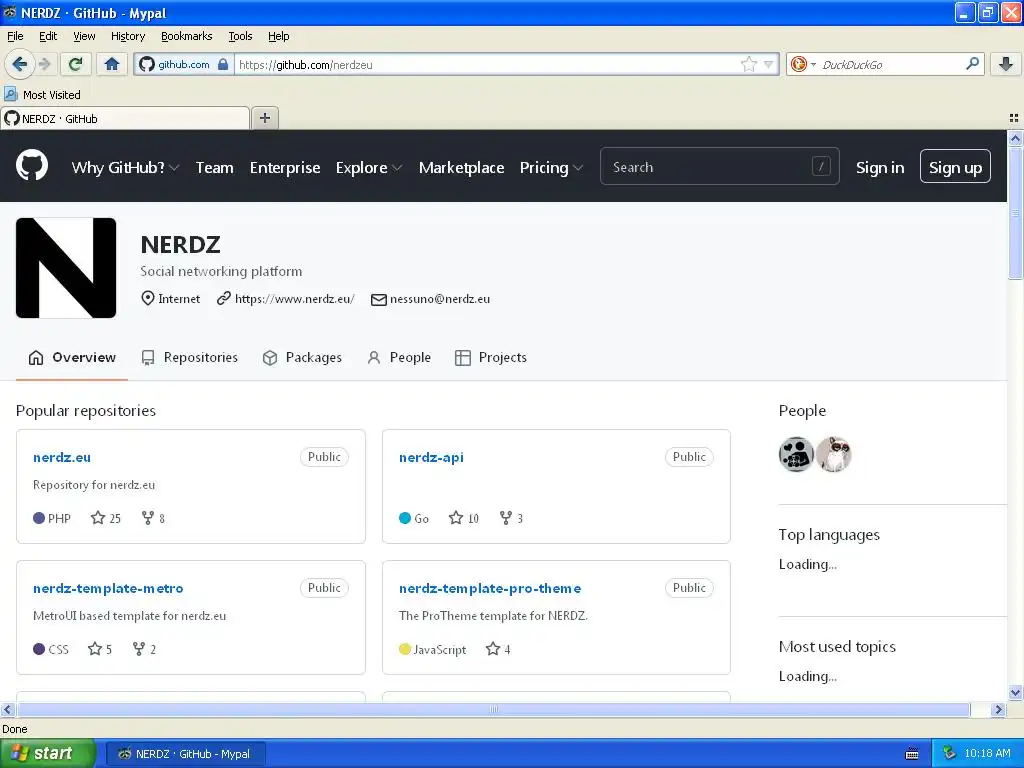Open the Edit menu
Viewport: 1024px width, 768px height.
coord(48,36)
